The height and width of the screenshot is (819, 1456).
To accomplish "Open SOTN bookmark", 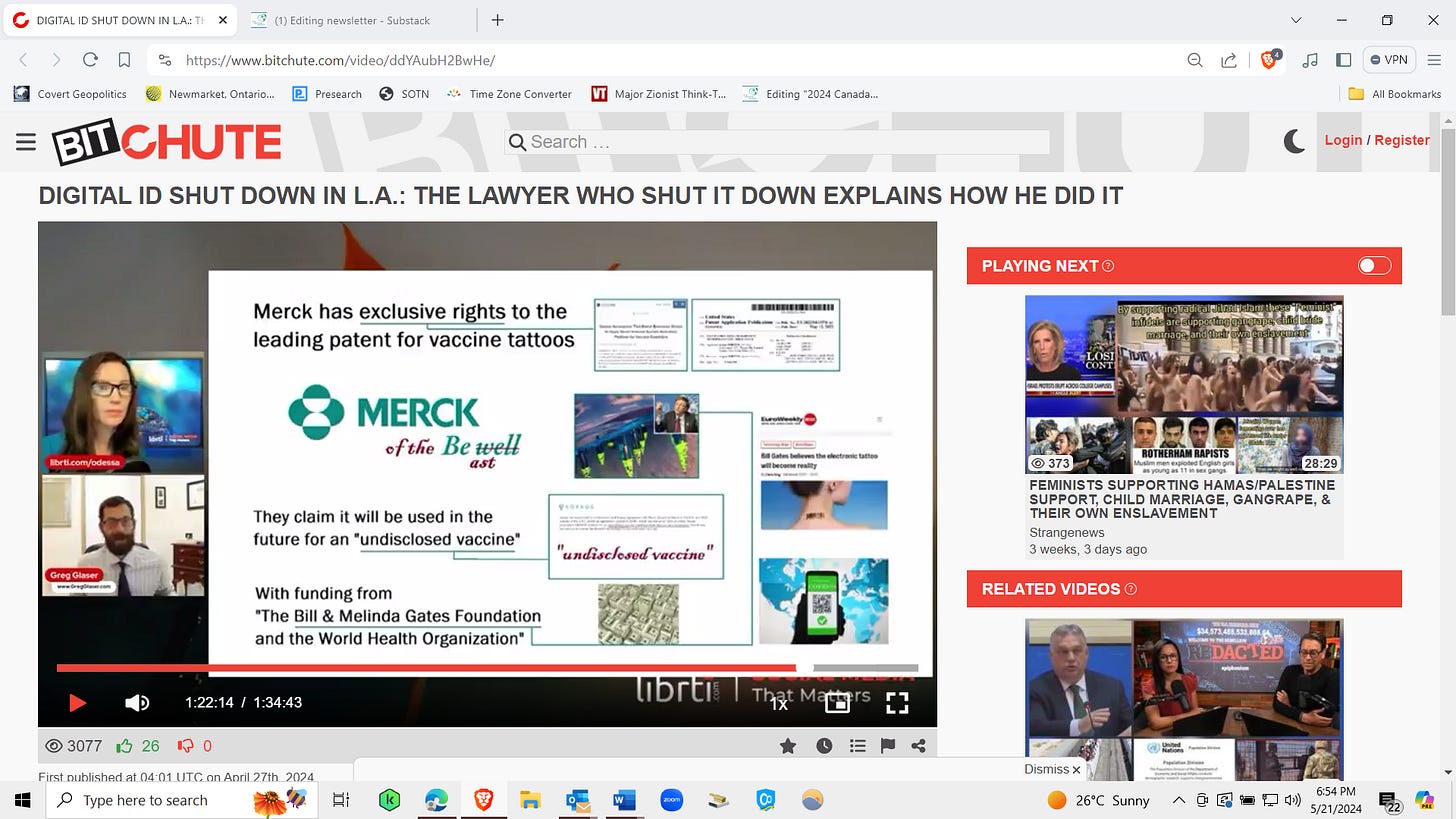I will 404,94.
